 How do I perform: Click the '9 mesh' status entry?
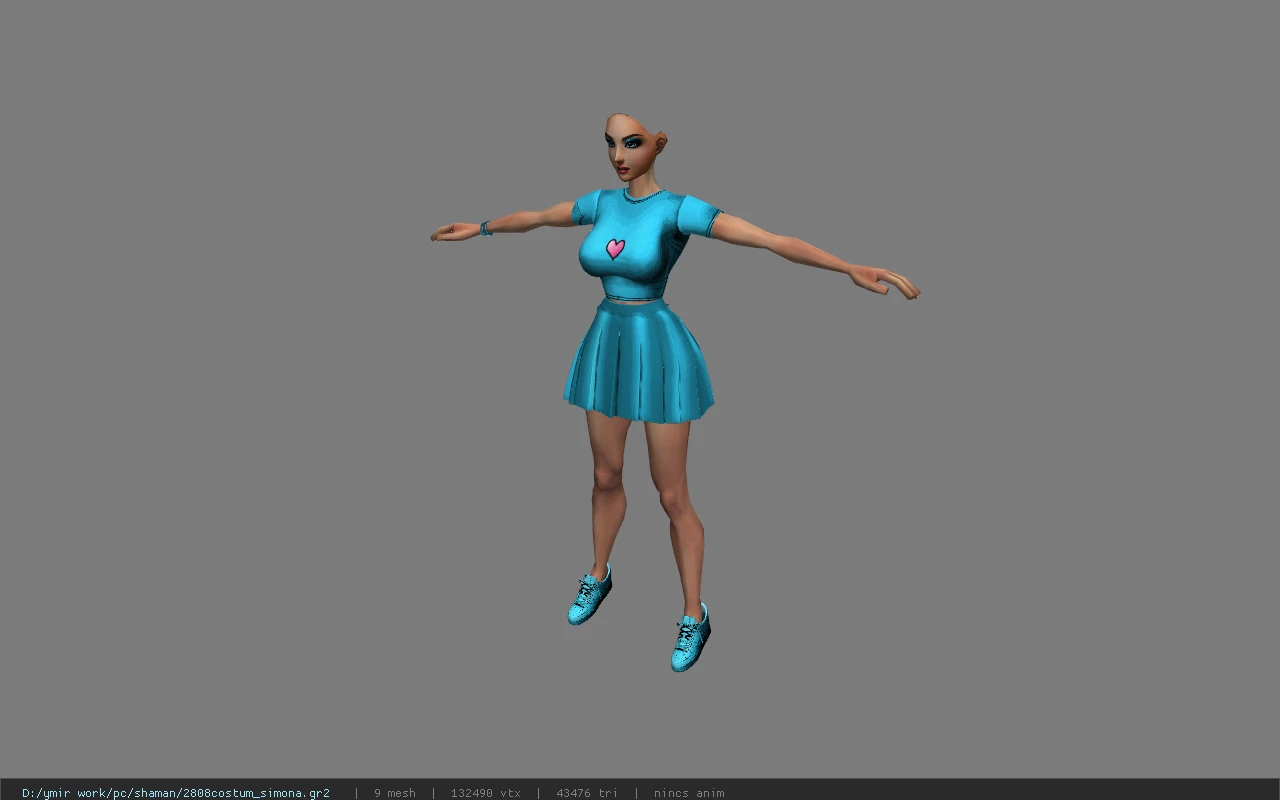click(395, 793)
